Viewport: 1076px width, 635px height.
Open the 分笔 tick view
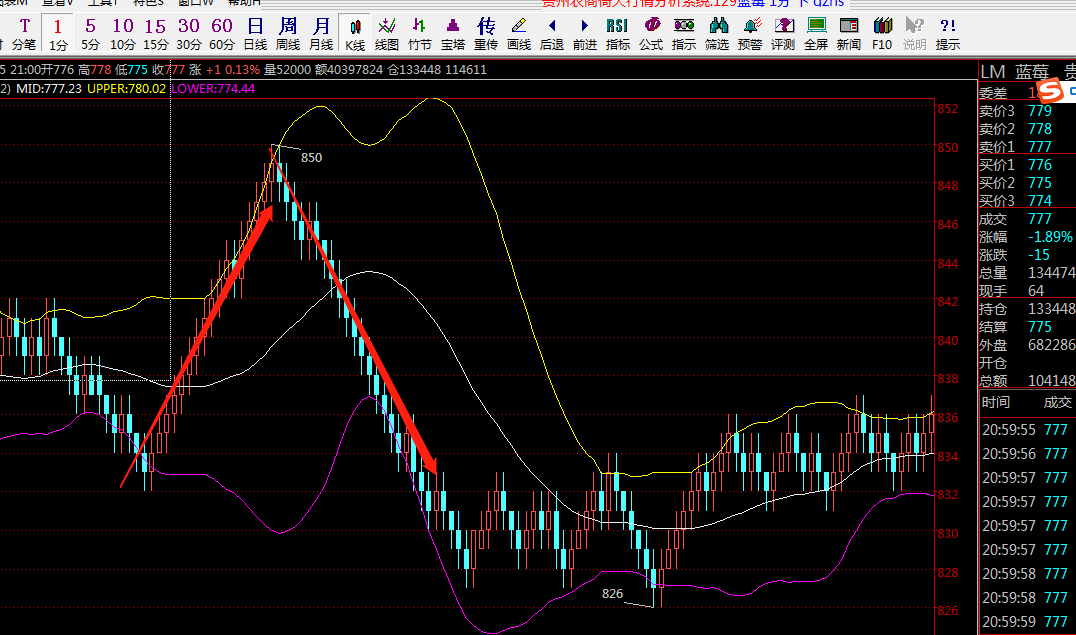click(23, 34)
